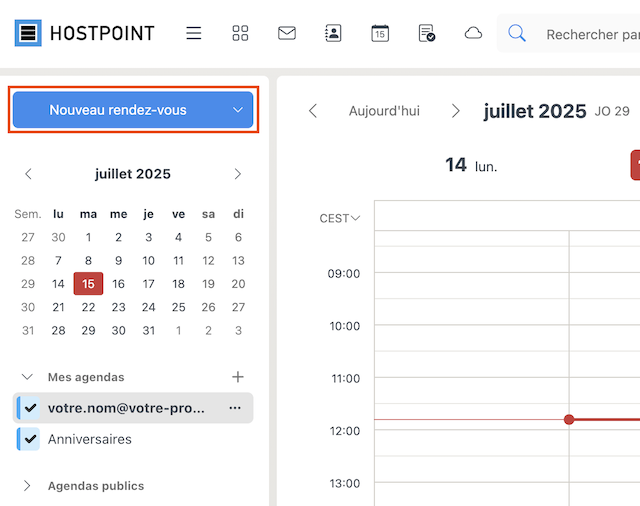
Task: Select the Anniversaires agenda label
Action: pyautogui.click(x=90, y=439)
